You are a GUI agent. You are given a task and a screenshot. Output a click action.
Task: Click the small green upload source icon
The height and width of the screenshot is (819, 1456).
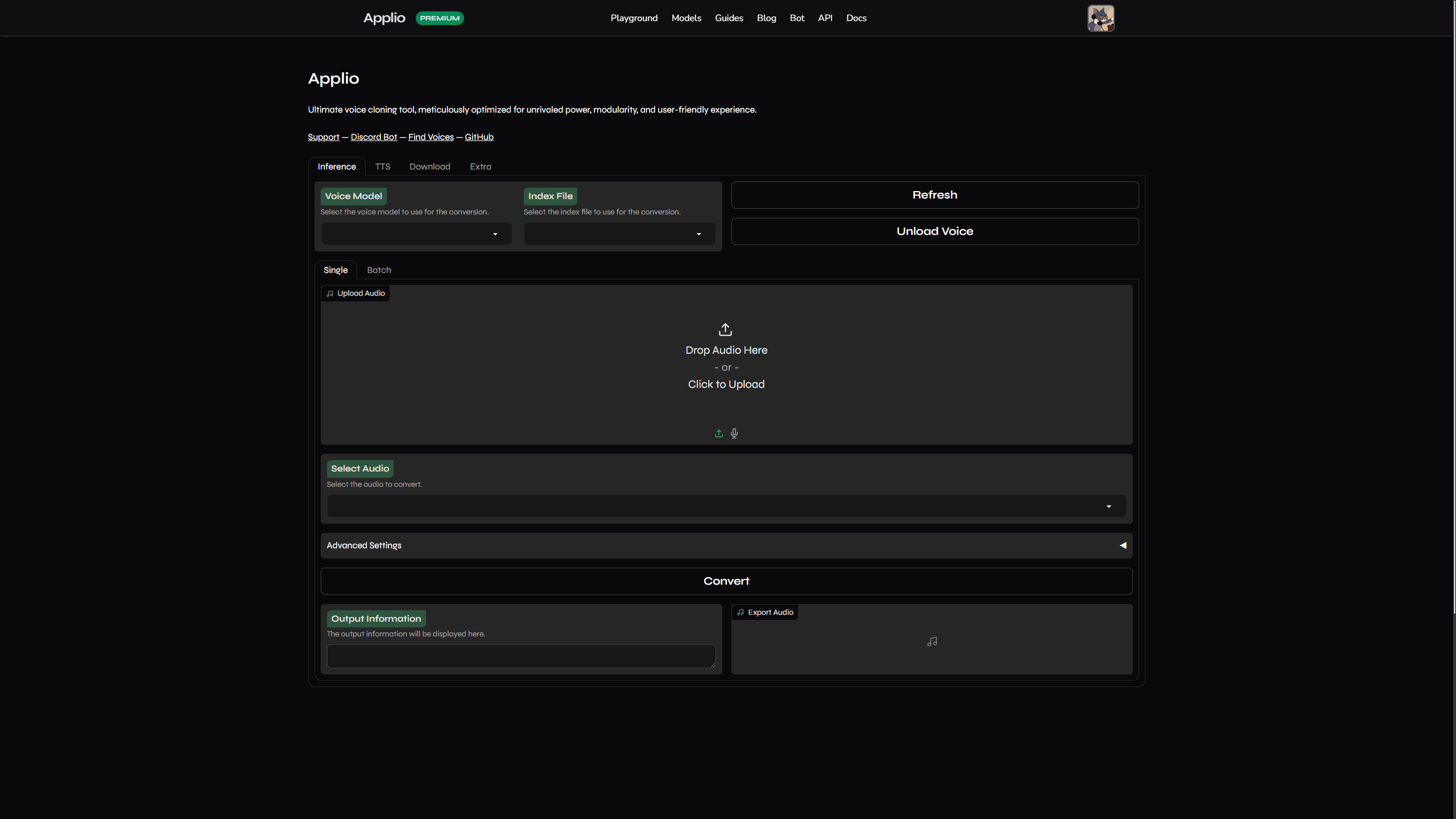coord(719,433)
